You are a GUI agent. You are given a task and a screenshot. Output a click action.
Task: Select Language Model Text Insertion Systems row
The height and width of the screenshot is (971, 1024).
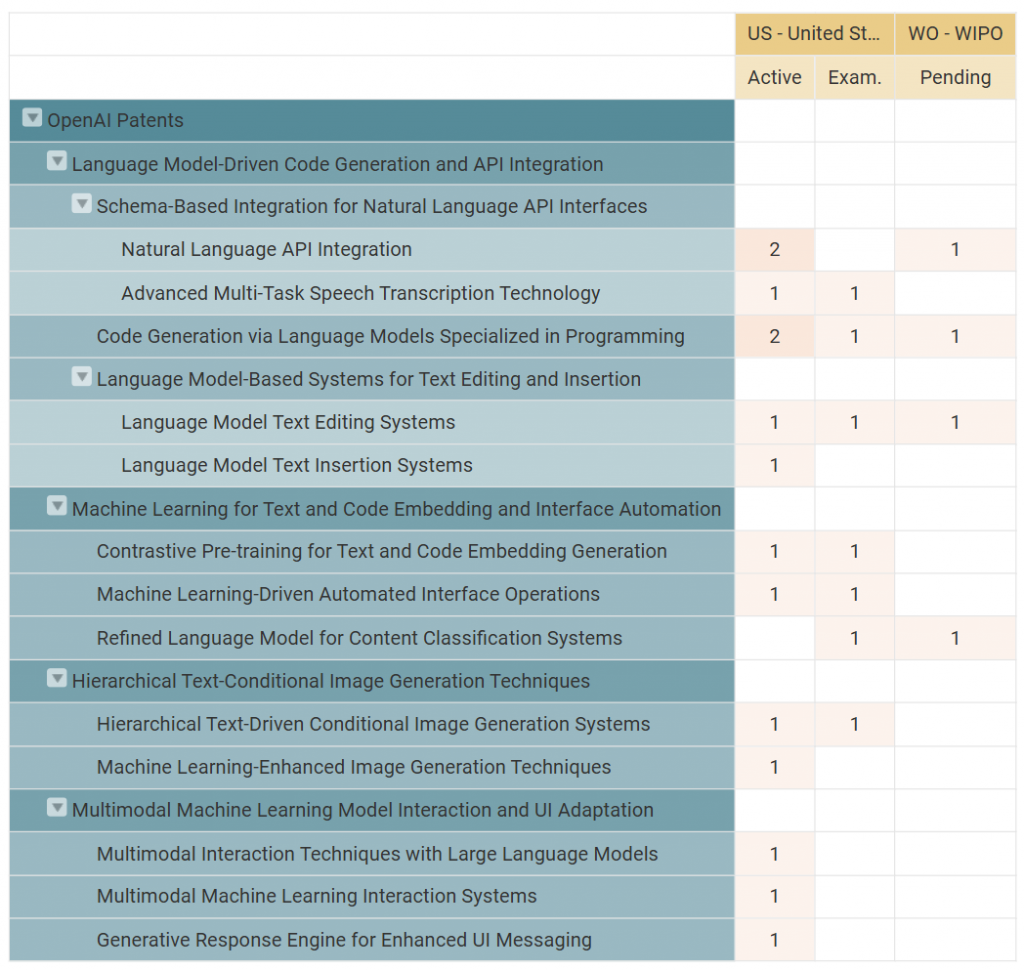point(372,466)
